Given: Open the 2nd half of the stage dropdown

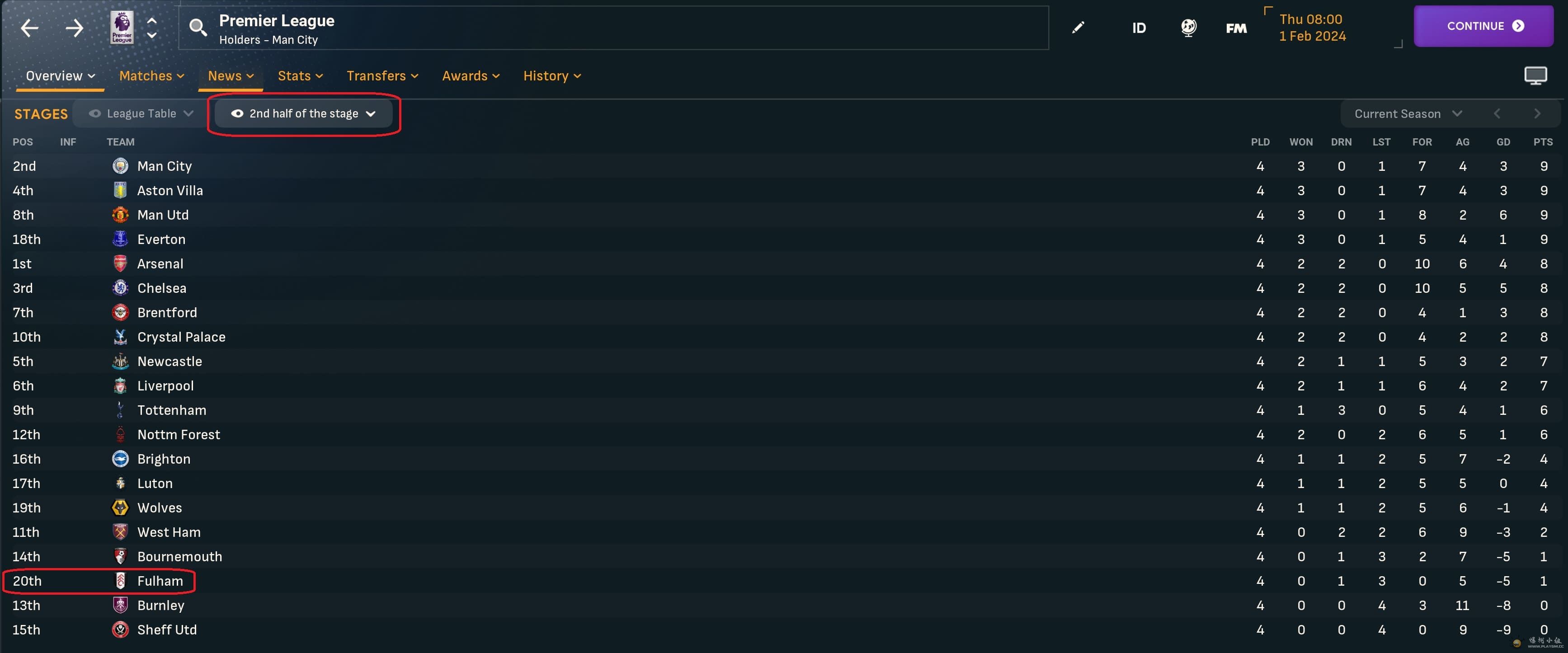Looking at the screenshot, I should (304, 114).
